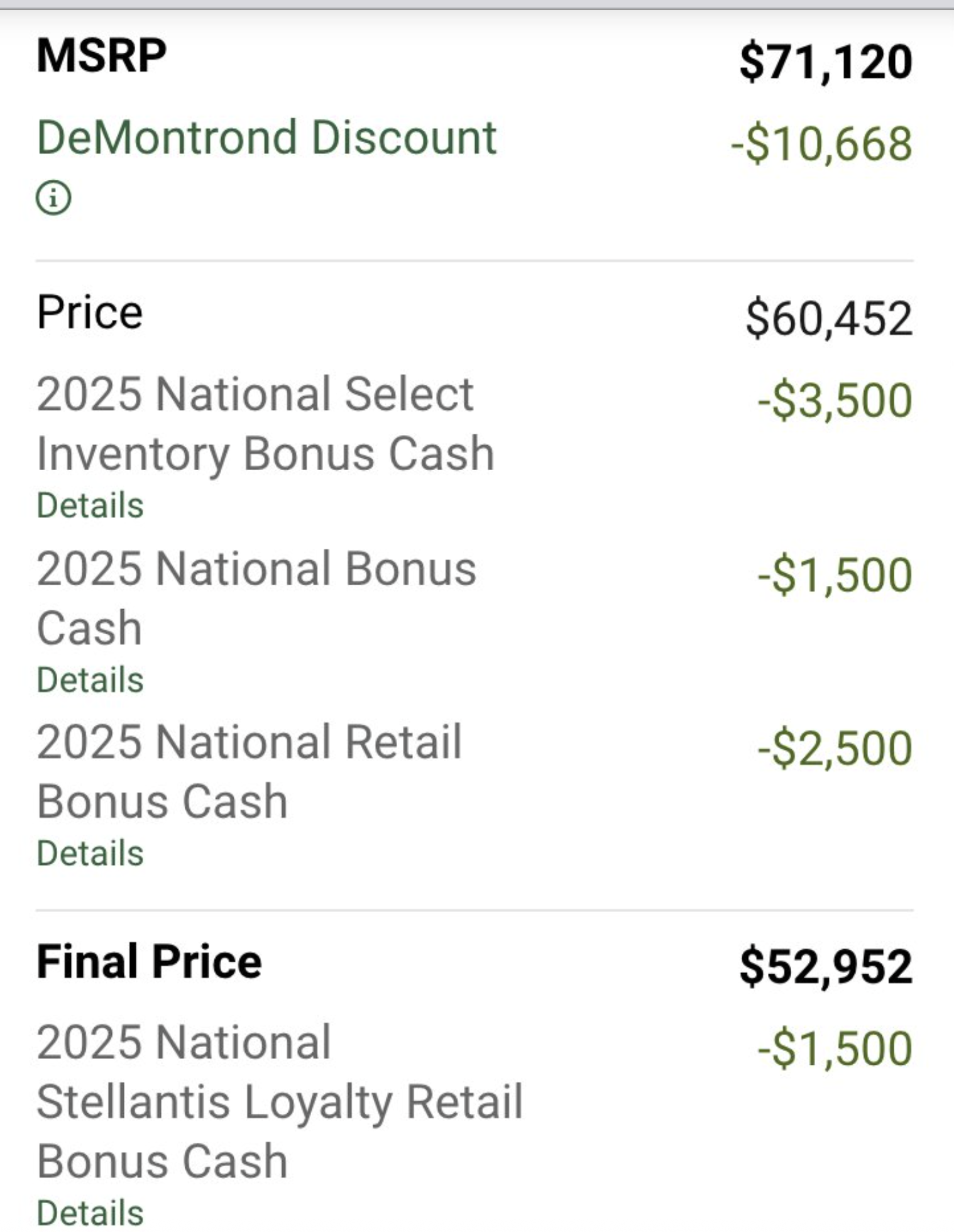This screenshot has height=1232, width=954.
Task: Select the Final Price heading
Action: click(x=149, y=962)
